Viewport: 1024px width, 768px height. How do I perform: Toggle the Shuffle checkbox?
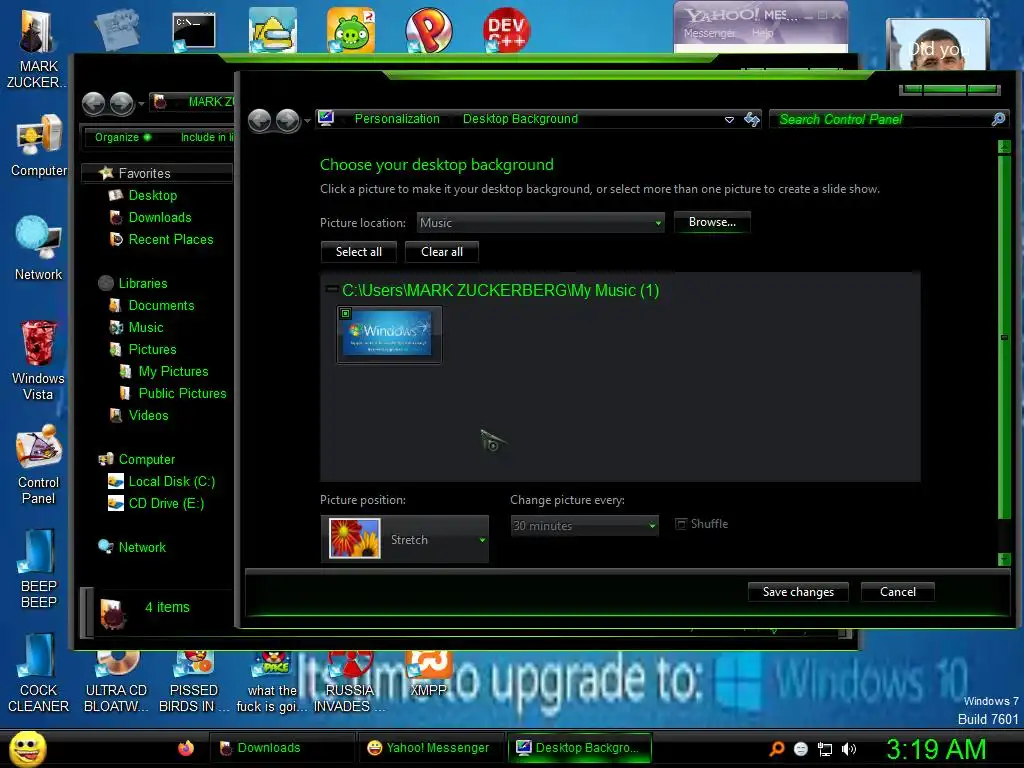pos(680,524)
